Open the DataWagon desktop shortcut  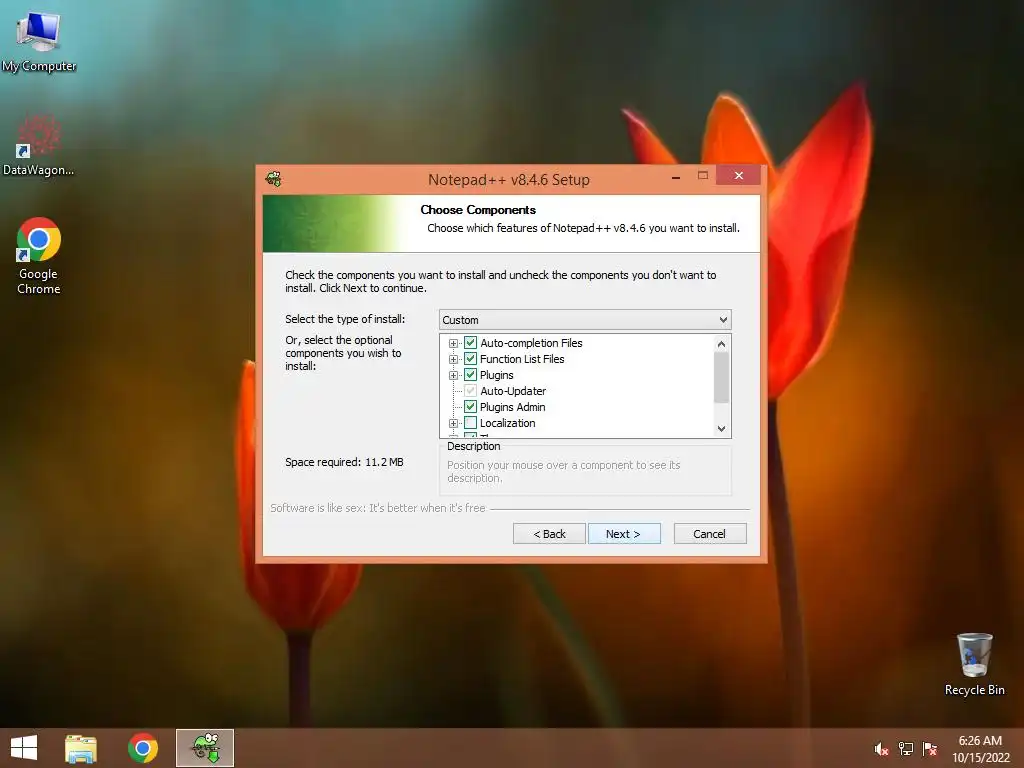point(39,146)
